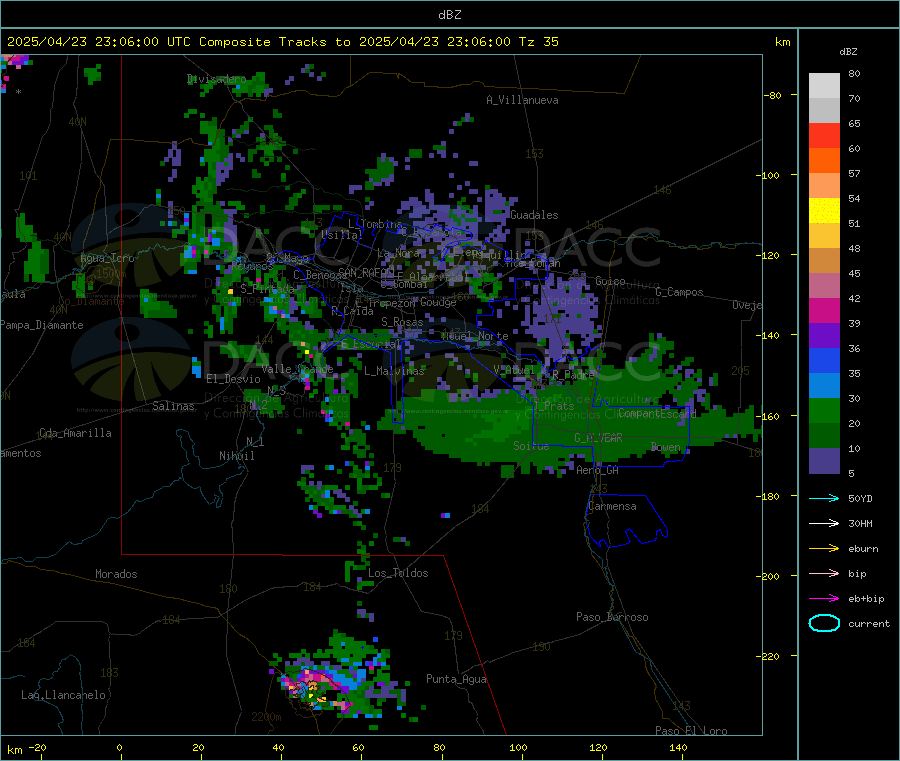Click the Agua_Toro map label

107,258
